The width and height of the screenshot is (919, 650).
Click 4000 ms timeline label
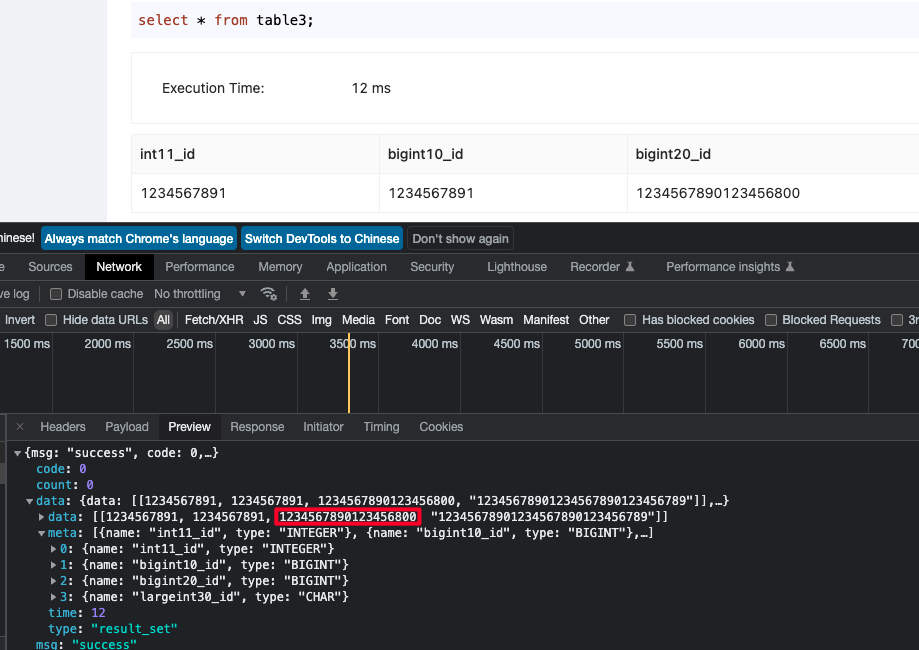pos(434,344)
